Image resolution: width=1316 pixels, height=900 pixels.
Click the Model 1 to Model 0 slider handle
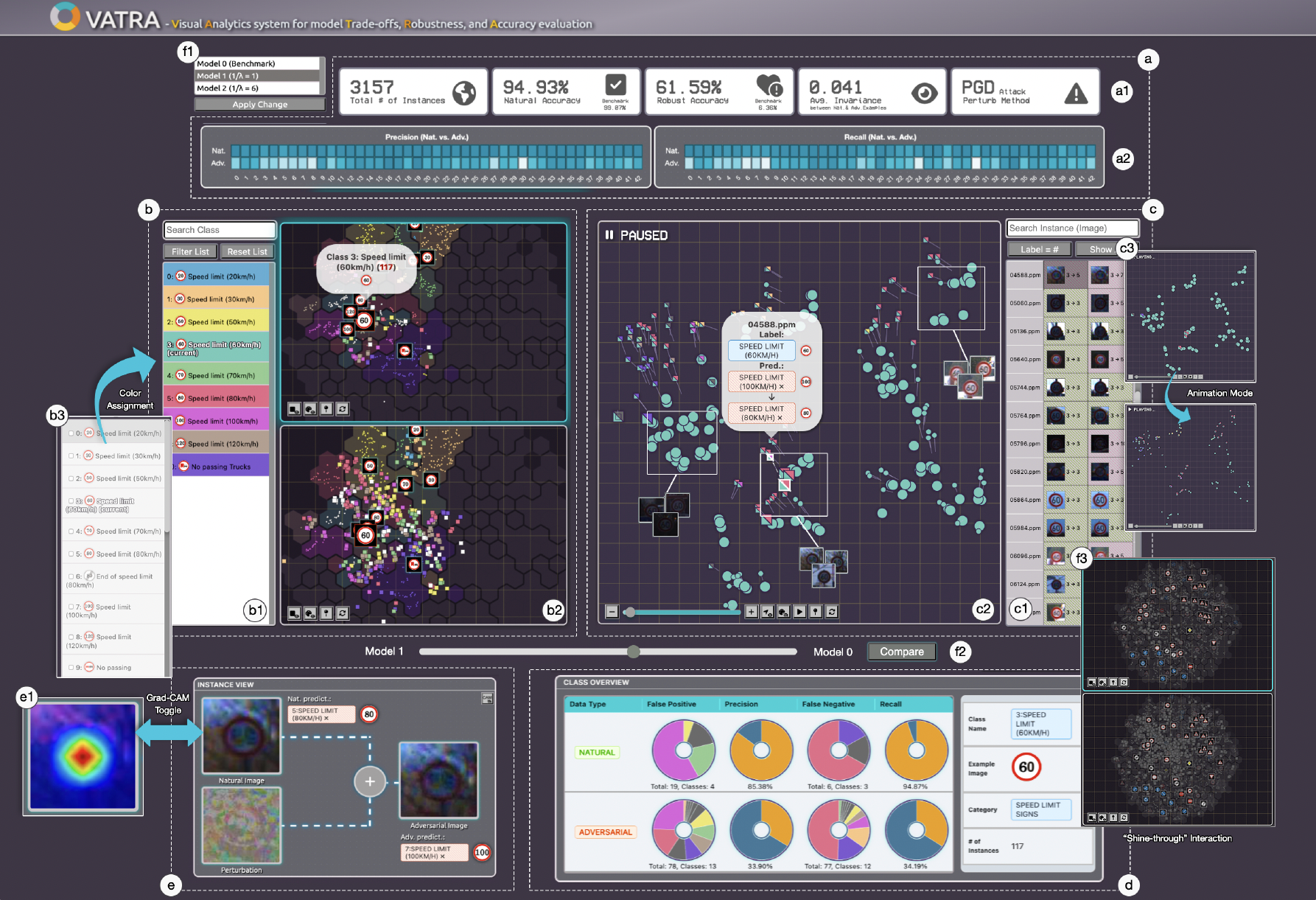(634, 652)
